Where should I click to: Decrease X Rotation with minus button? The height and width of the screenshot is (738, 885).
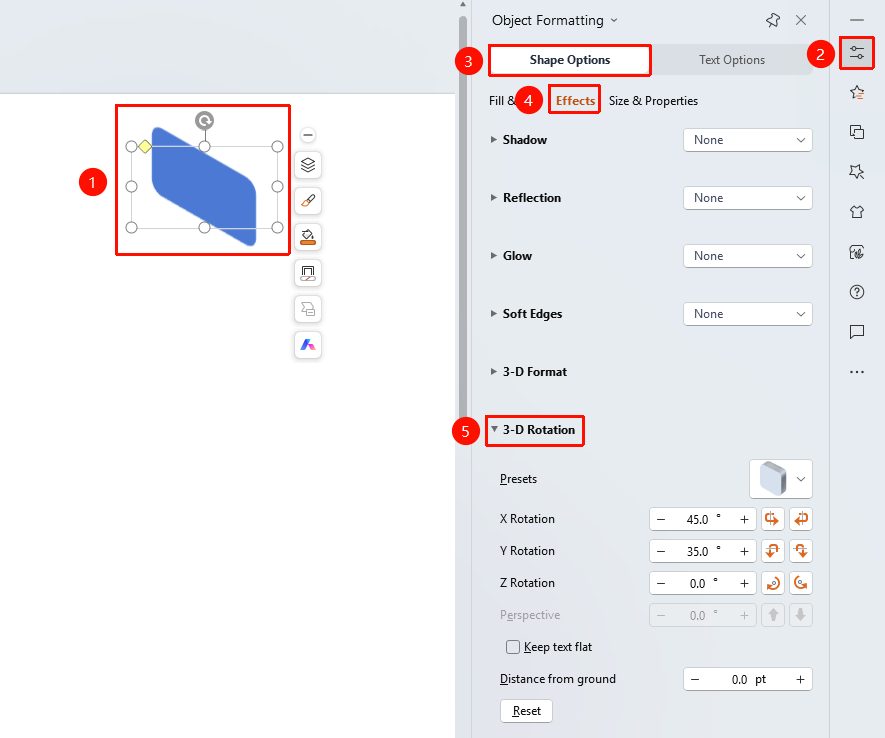[661, 520]
